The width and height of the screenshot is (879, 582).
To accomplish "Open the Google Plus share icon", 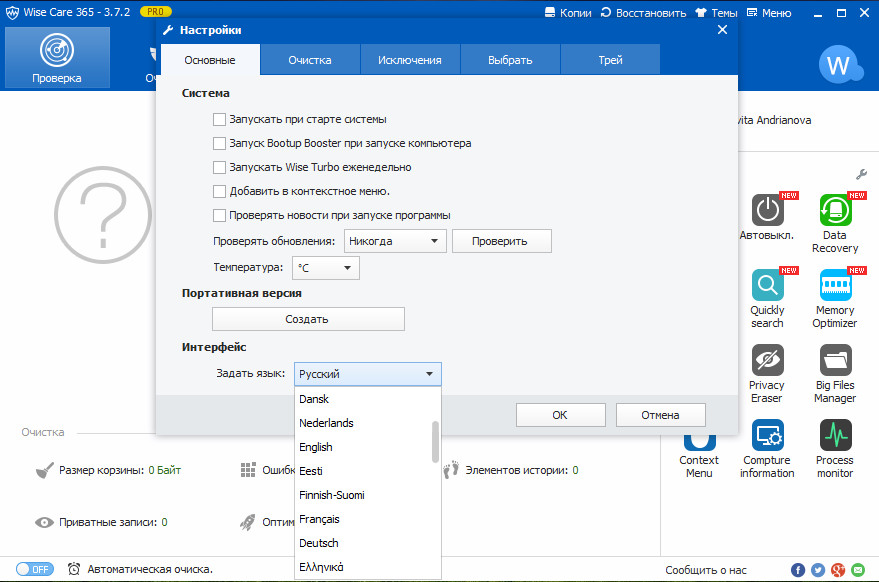I will pyautogui.click(x=838, y=570).
